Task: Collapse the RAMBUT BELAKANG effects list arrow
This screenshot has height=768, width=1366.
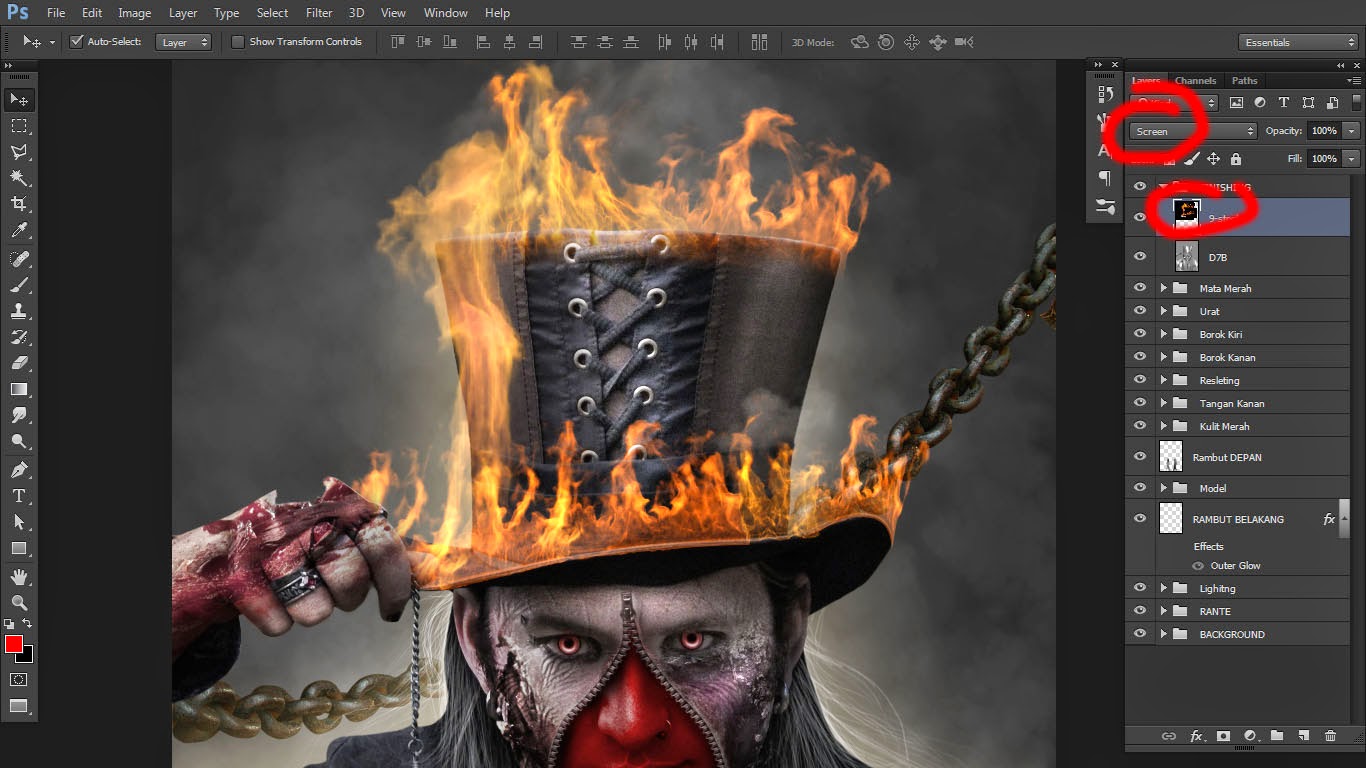Action: click(x=1344, y=519)
